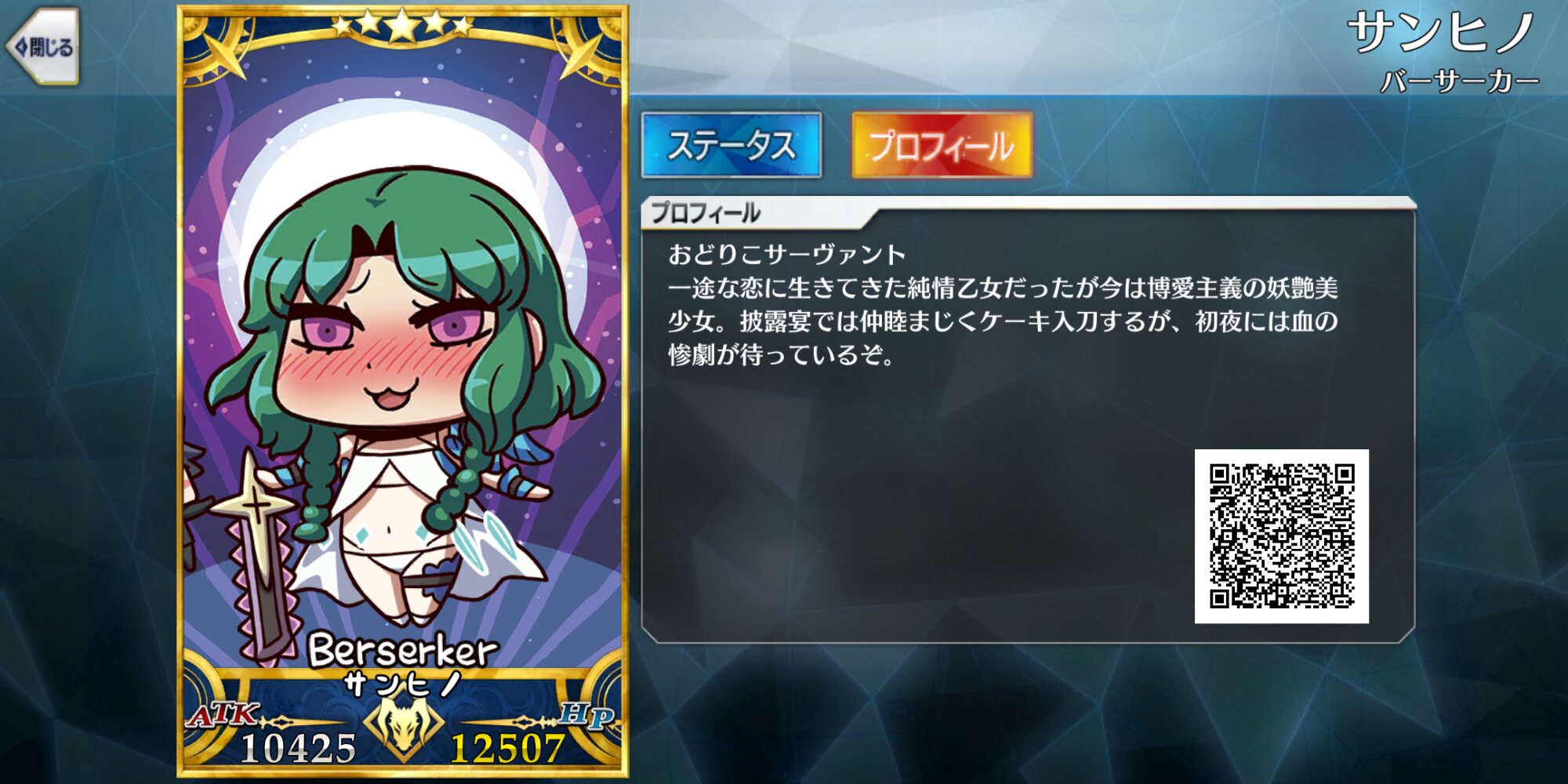Tap the HP value 12507

tap(507, 747)
